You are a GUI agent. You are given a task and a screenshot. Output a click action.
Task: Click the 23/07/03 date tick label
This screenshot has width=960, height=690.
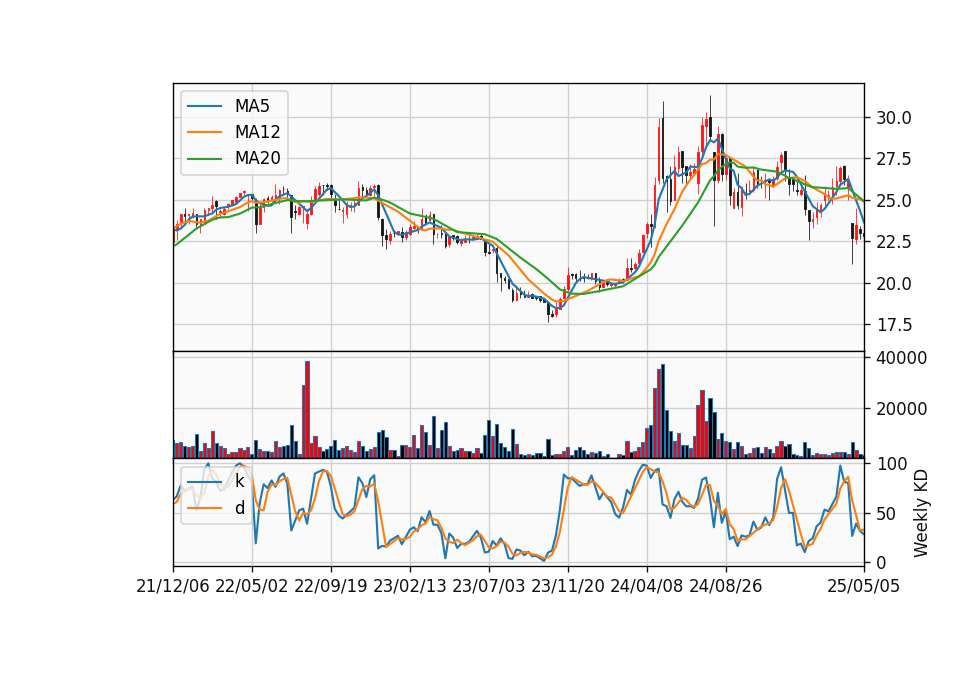(x=489, y=586)
